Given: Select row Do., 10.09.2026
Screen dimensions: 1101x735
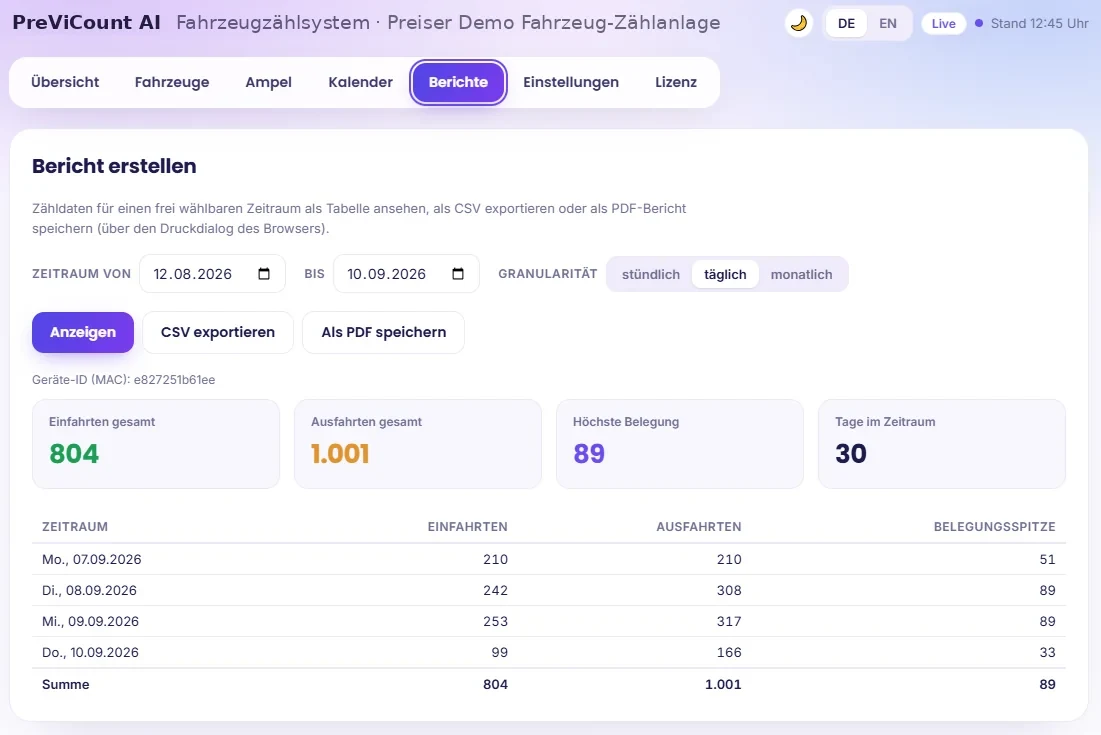Looking at the screenshot, I should 548,652.
